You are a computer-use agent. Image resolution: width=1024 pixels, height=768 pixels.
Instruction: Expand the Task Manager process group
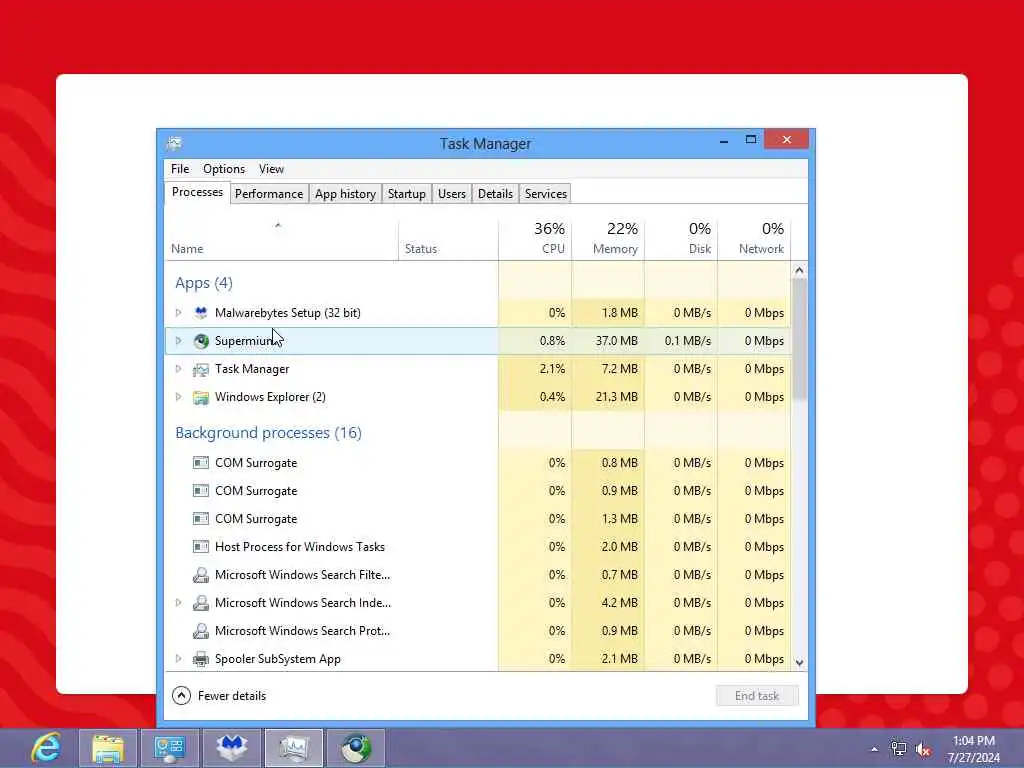coord(178,369)
